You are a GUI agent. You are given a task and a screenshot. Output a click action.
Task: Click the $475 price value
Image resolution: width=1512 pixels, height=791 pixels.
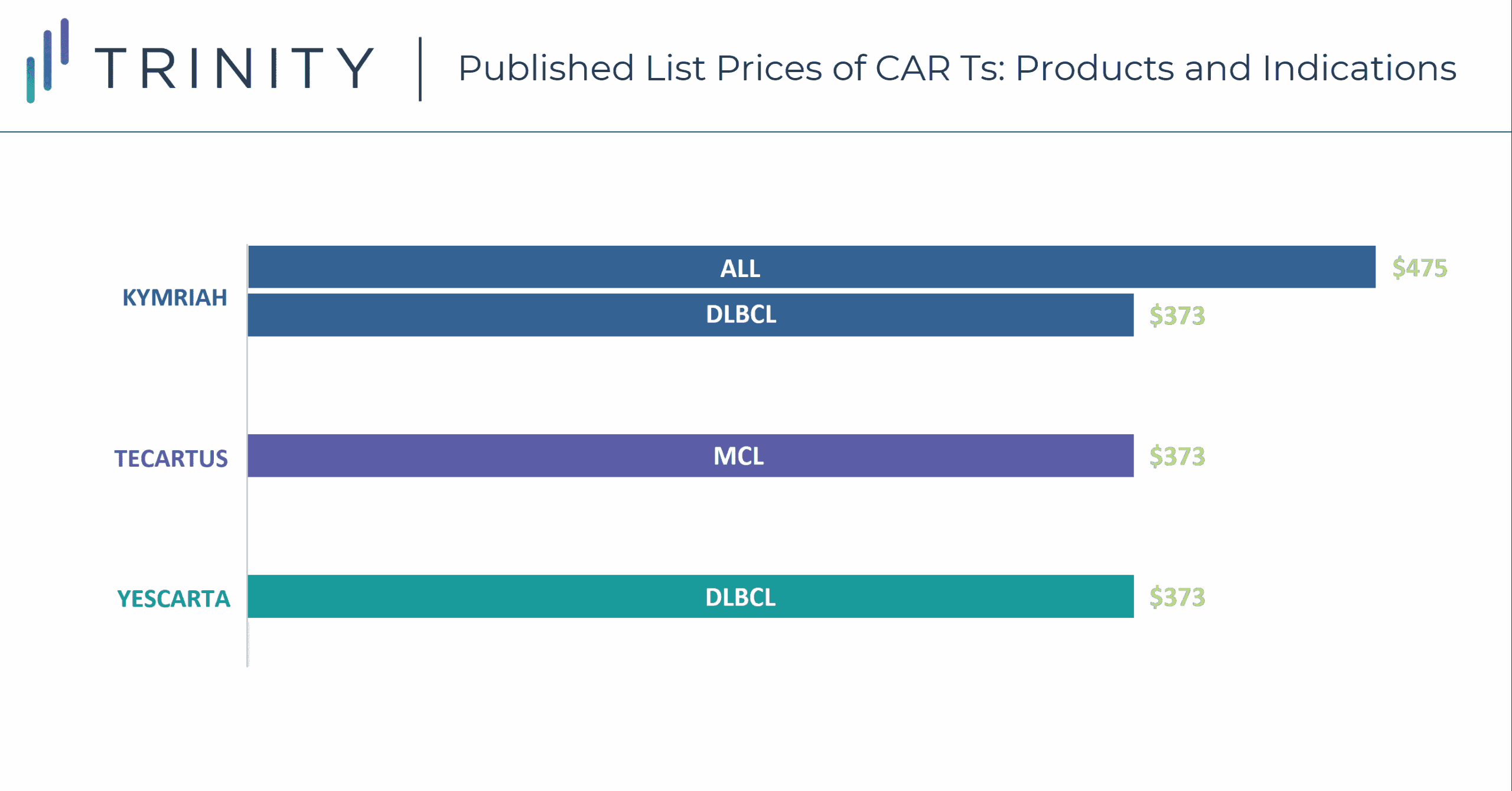click(1419, 268)
